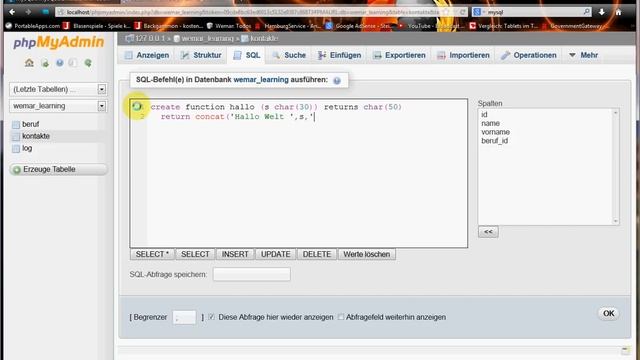Click the Begrenzer delimiter input field
640x360 pixels.
click(x=184, y=317)
